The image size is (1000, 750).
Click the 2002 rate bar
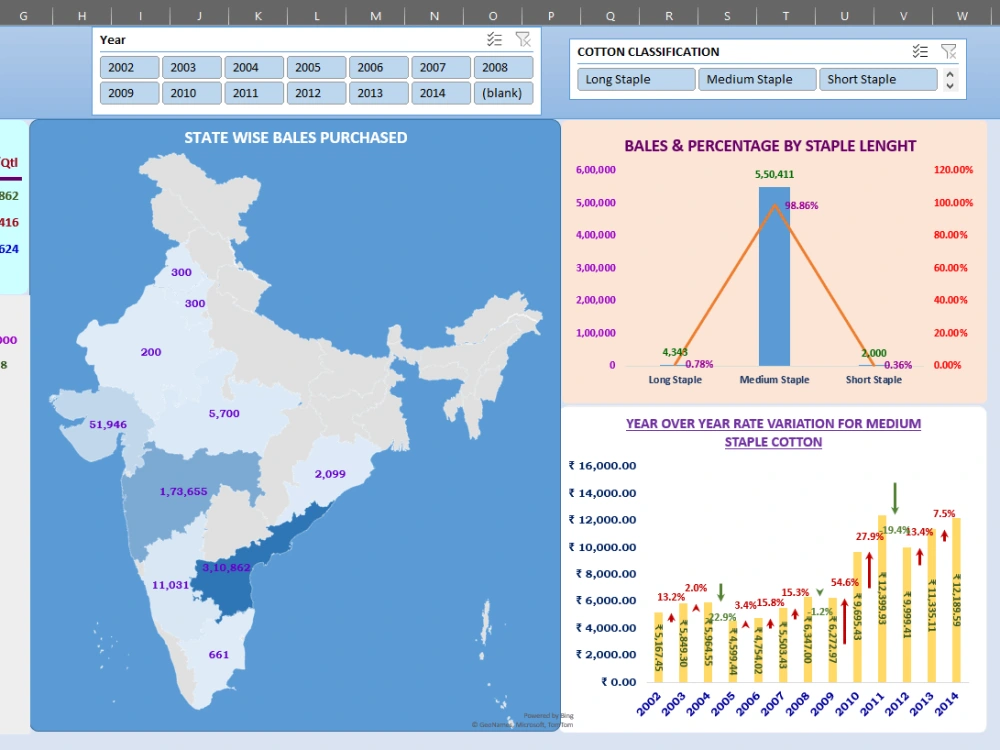click(659, 647)
